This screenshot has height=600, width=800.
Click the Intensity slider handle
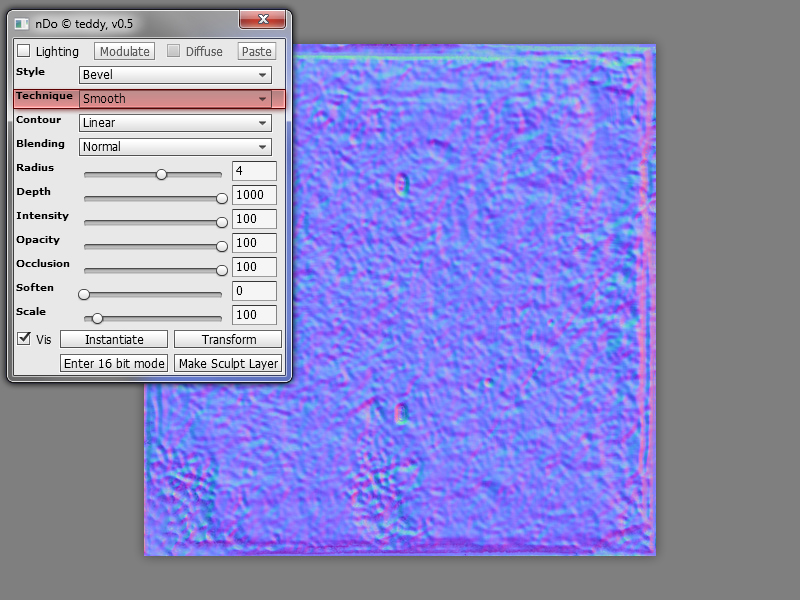(x=221, y=222)
